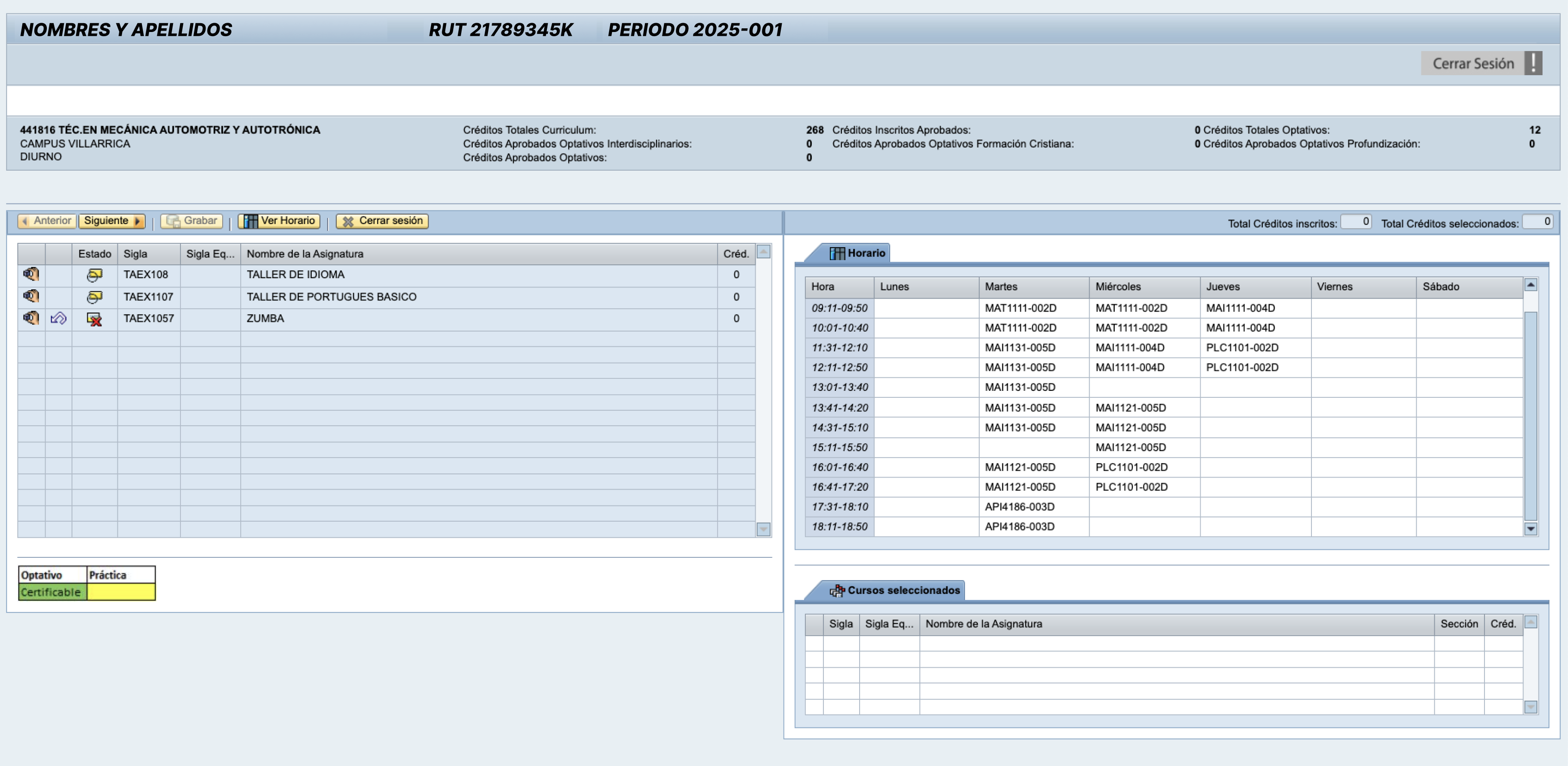Click status icon for TALLER DE IDIOMA
The height and width of the screenshot is (766, 1568).
[x=94, y=275]
